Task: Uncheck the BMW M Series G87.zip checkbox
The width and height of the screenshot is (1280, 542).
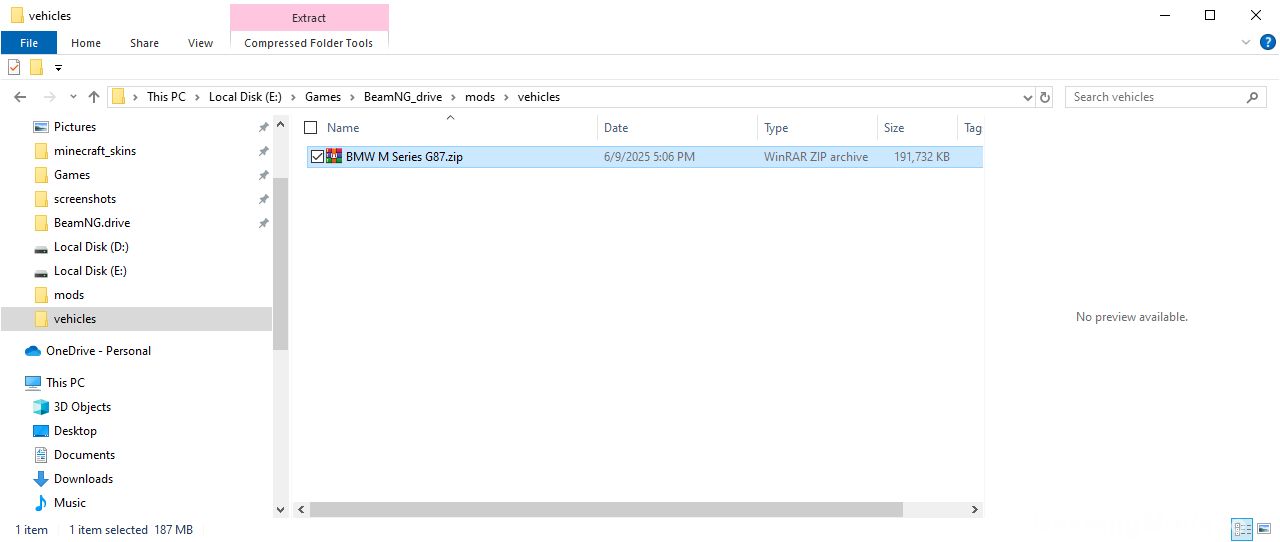Action: (x=317, y=157)
